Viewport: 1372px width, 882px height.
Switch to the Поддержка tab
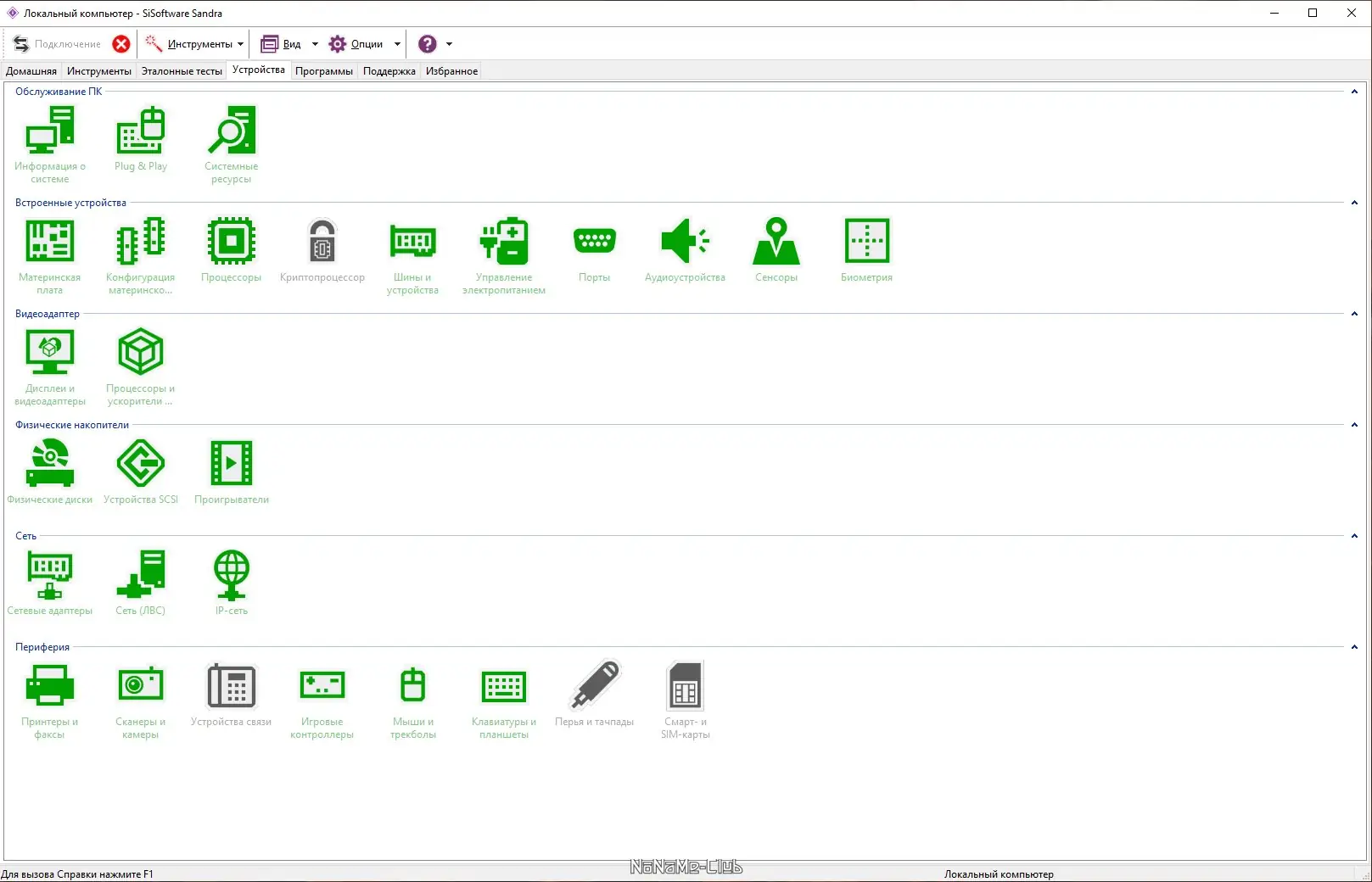(x=389, y=71)
